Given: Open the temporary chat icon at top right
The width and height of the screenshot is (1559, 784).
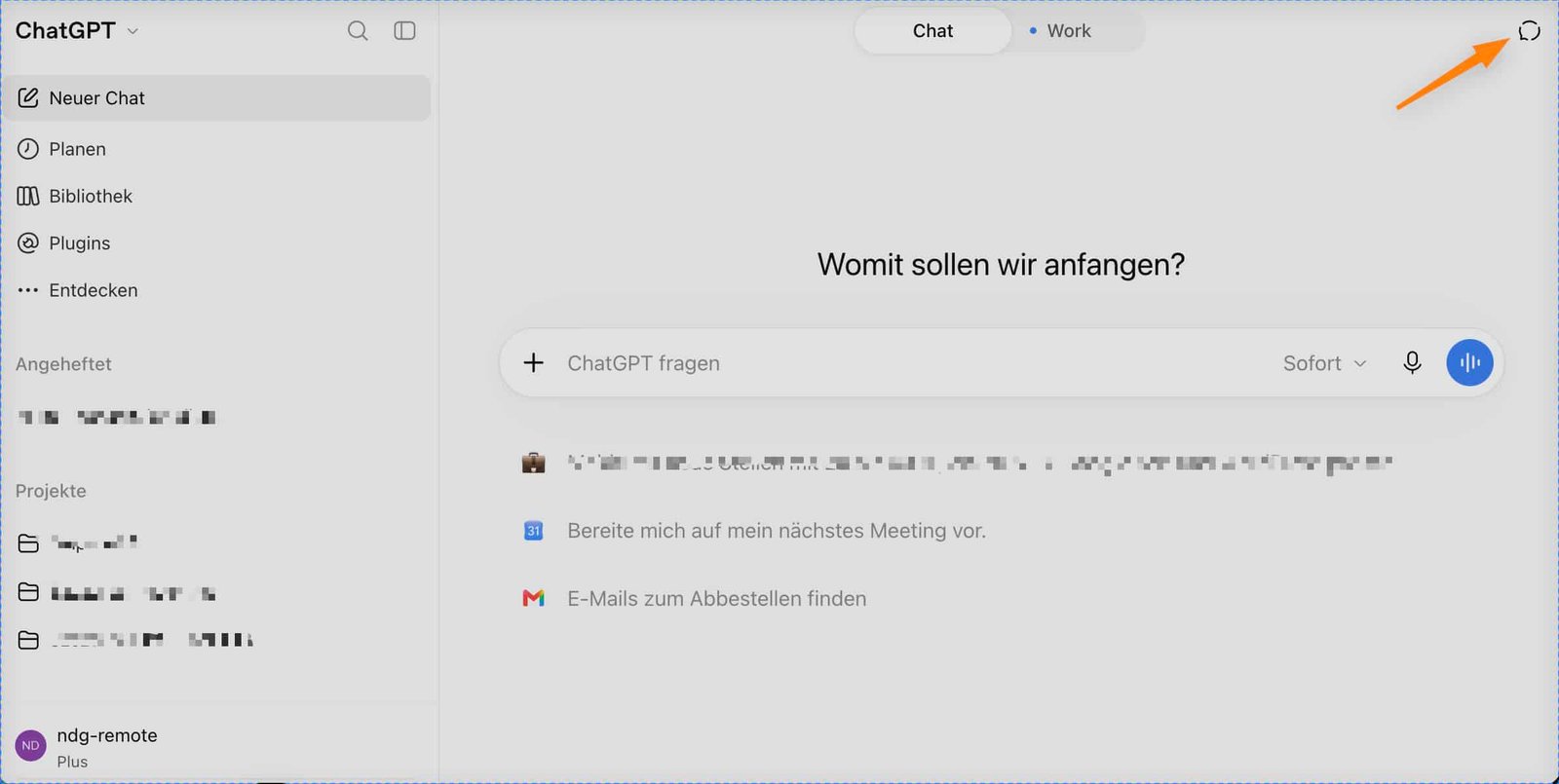Looking at the screenshot, I should pos(1529,31).
